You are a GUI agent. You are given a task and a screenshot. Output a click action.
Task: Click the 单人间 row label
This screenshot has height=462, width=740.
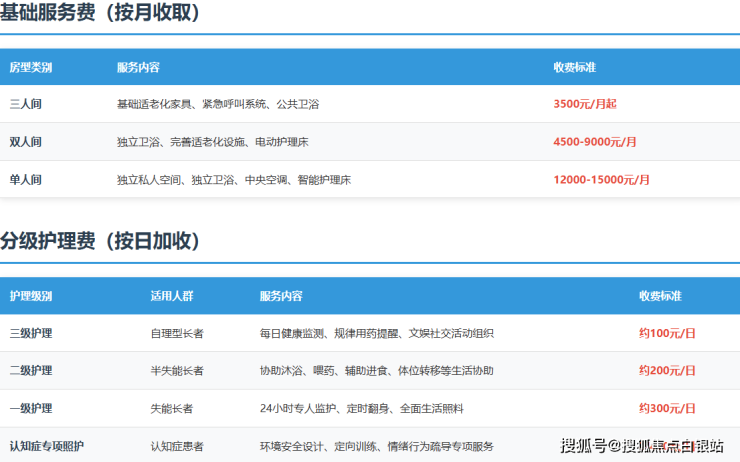[25, 180]
